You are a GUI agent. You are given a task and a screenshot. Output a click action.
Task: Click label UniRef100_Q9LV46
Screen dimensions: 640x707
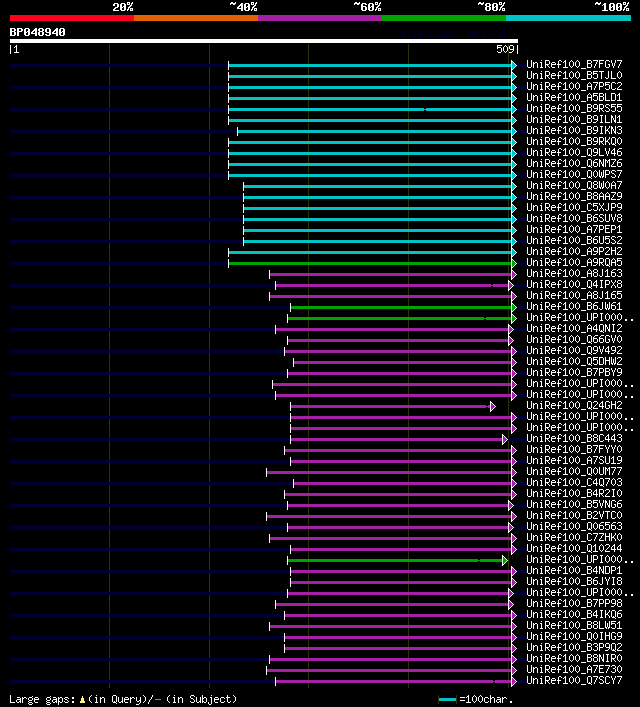(x=574, y=152)
